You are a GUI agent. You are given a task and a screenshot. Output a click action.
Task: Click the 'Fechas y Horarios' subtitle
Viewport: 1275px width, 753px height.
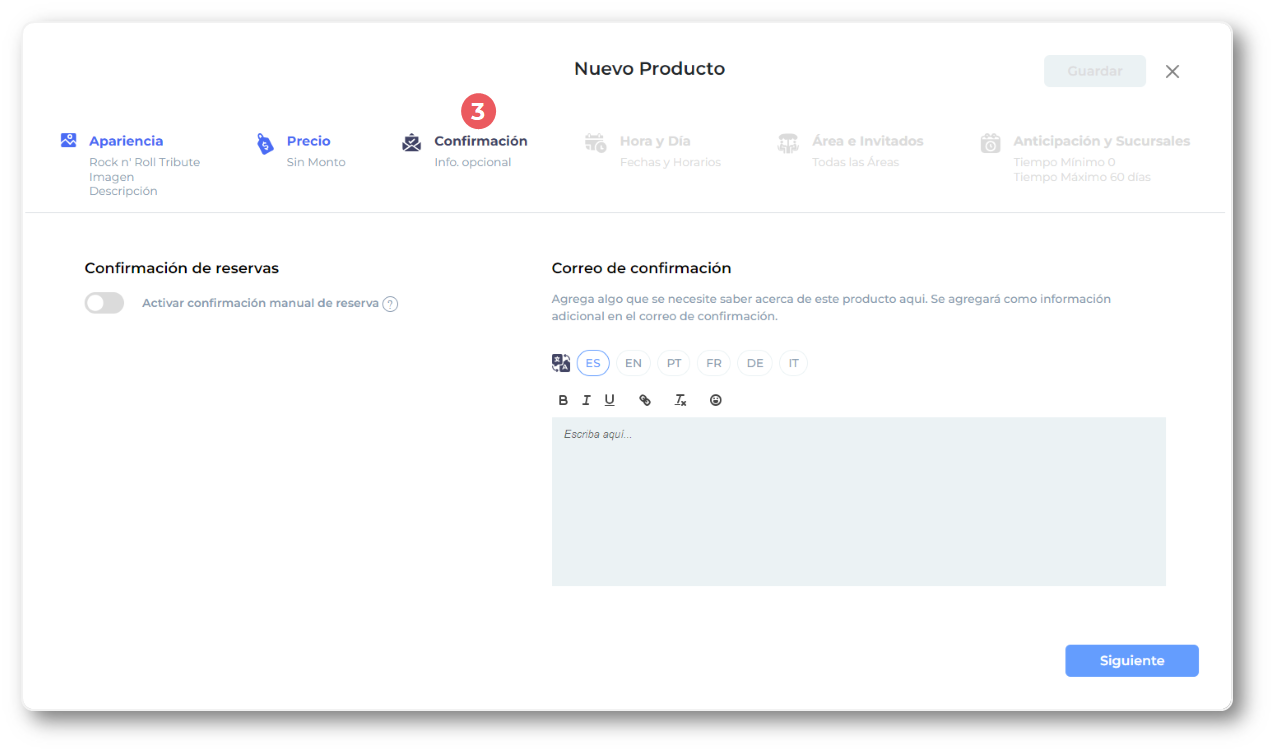point(670,162)
